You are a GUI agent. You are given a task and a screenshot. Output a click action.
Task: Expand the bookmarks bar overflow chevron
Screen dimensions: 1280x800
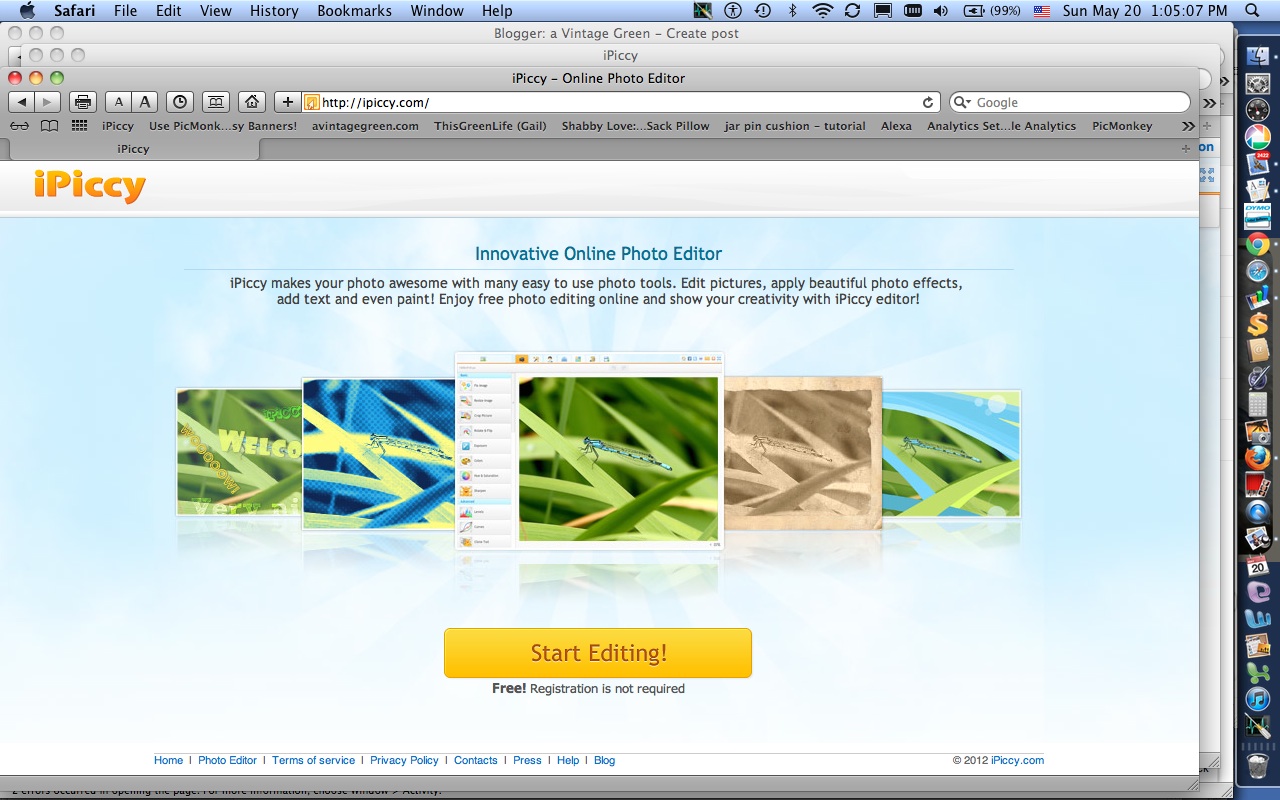click(x=1186, y=126)
